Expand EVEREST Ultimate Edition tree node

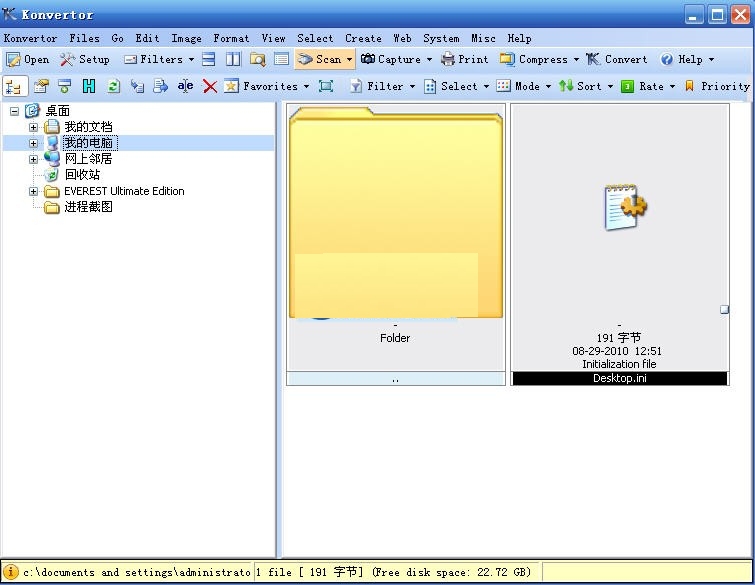tap(33, 191)
